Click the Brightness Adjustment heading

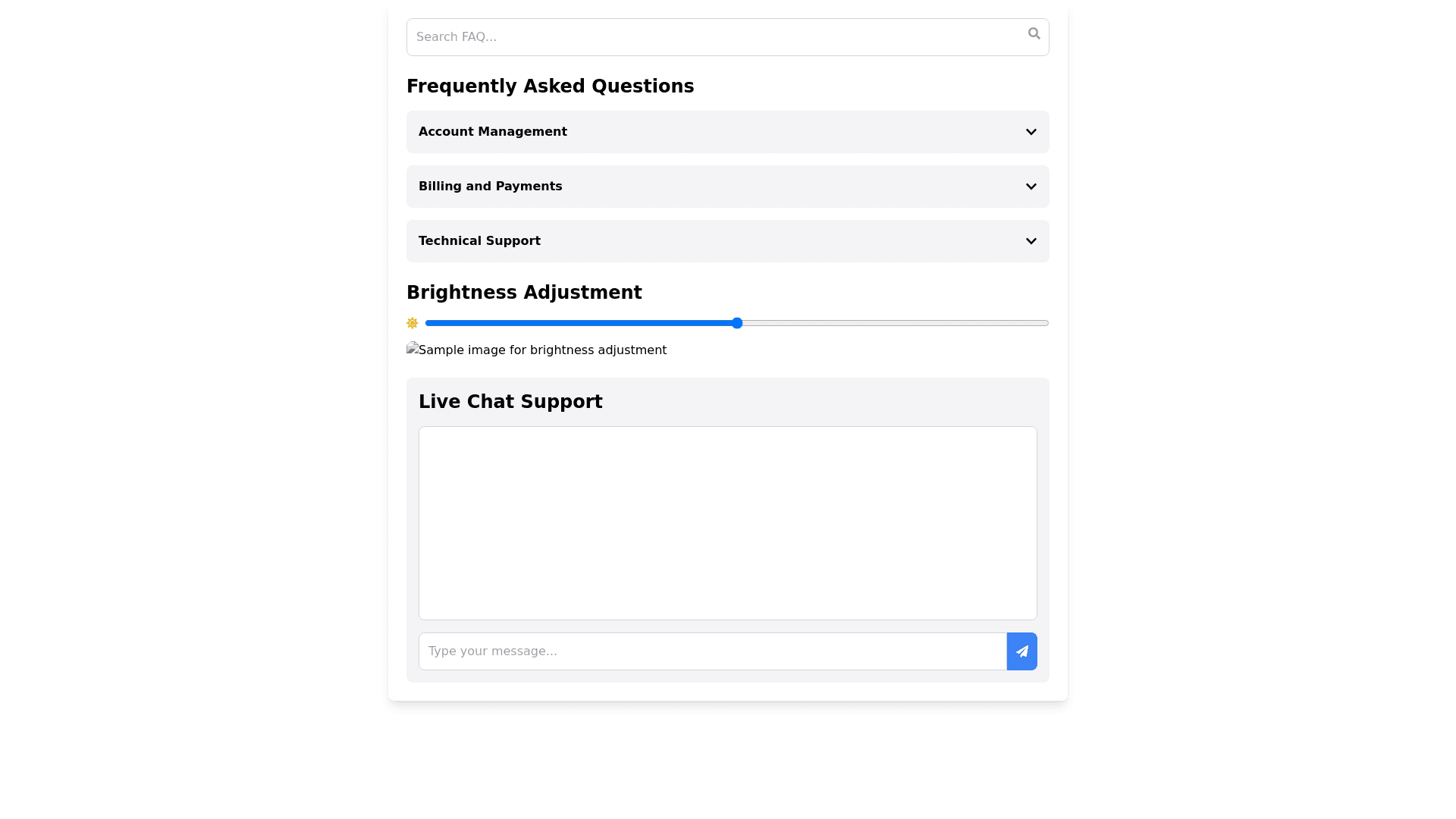524,293
